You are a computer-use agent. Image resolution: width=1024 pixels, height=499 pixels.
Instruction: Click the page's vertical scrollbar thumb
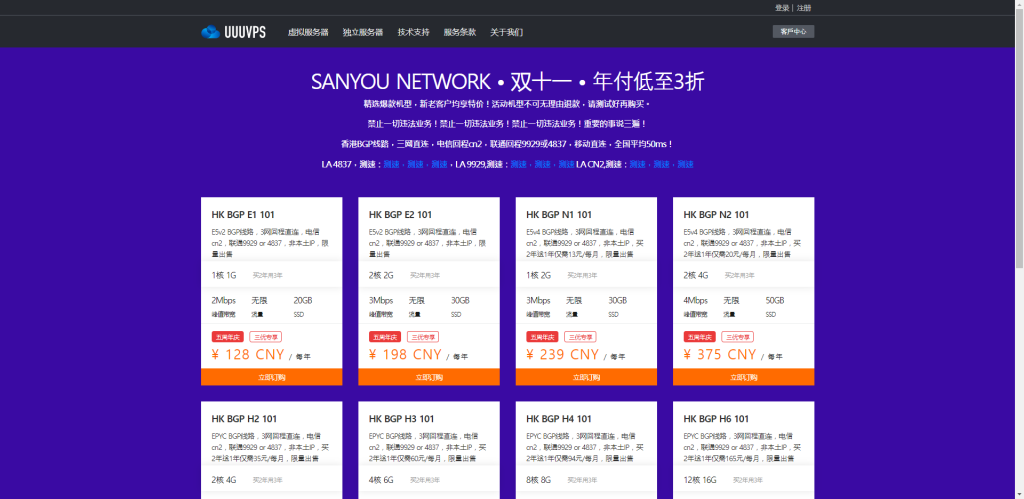click(x=1019, y=137)
